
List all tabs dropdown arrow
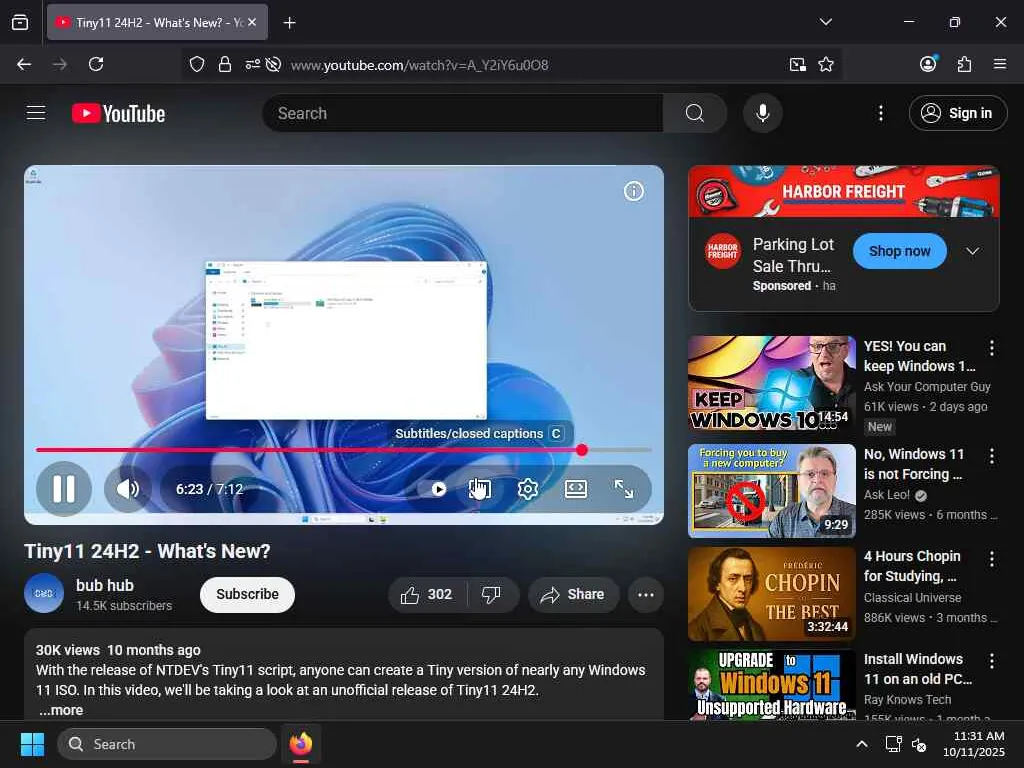click(x=825, y=22)
